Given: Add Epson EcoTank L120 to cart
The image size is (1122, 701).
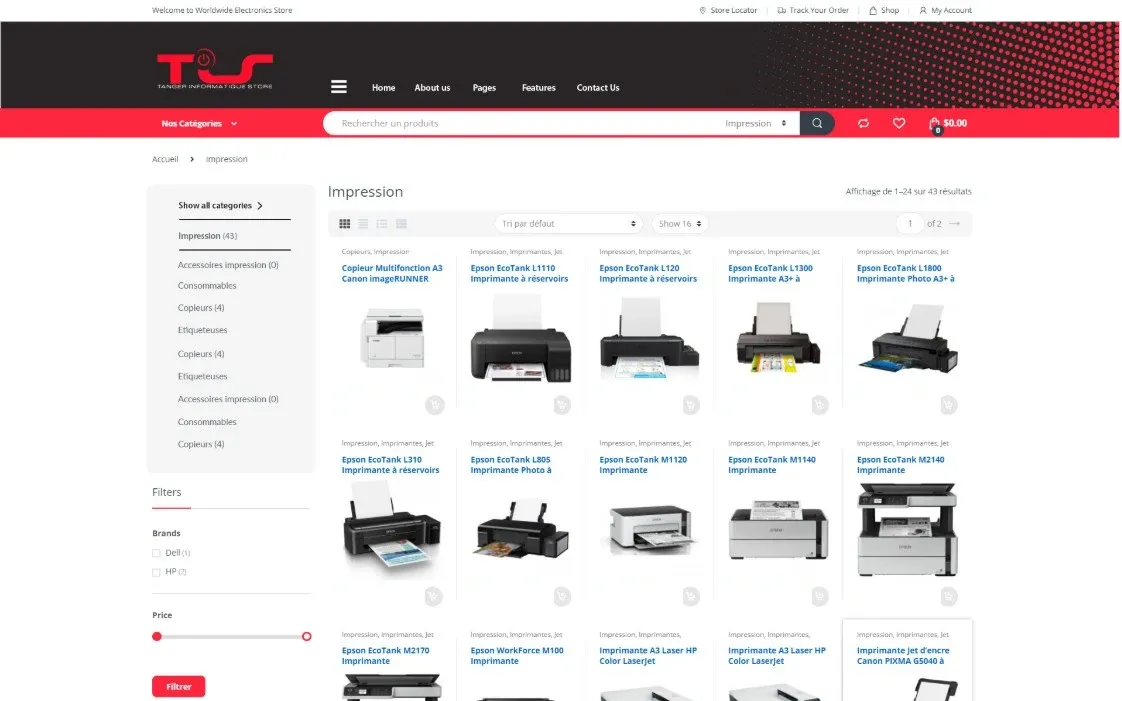Looking at the screenshot, I should [691, 405].
